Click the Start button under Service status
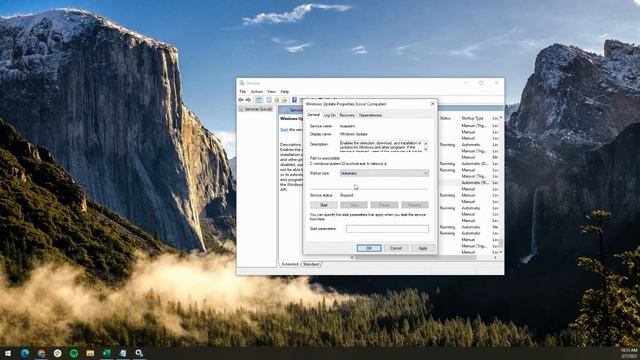Viewport: 640px width, 360px height. (324, 205)
